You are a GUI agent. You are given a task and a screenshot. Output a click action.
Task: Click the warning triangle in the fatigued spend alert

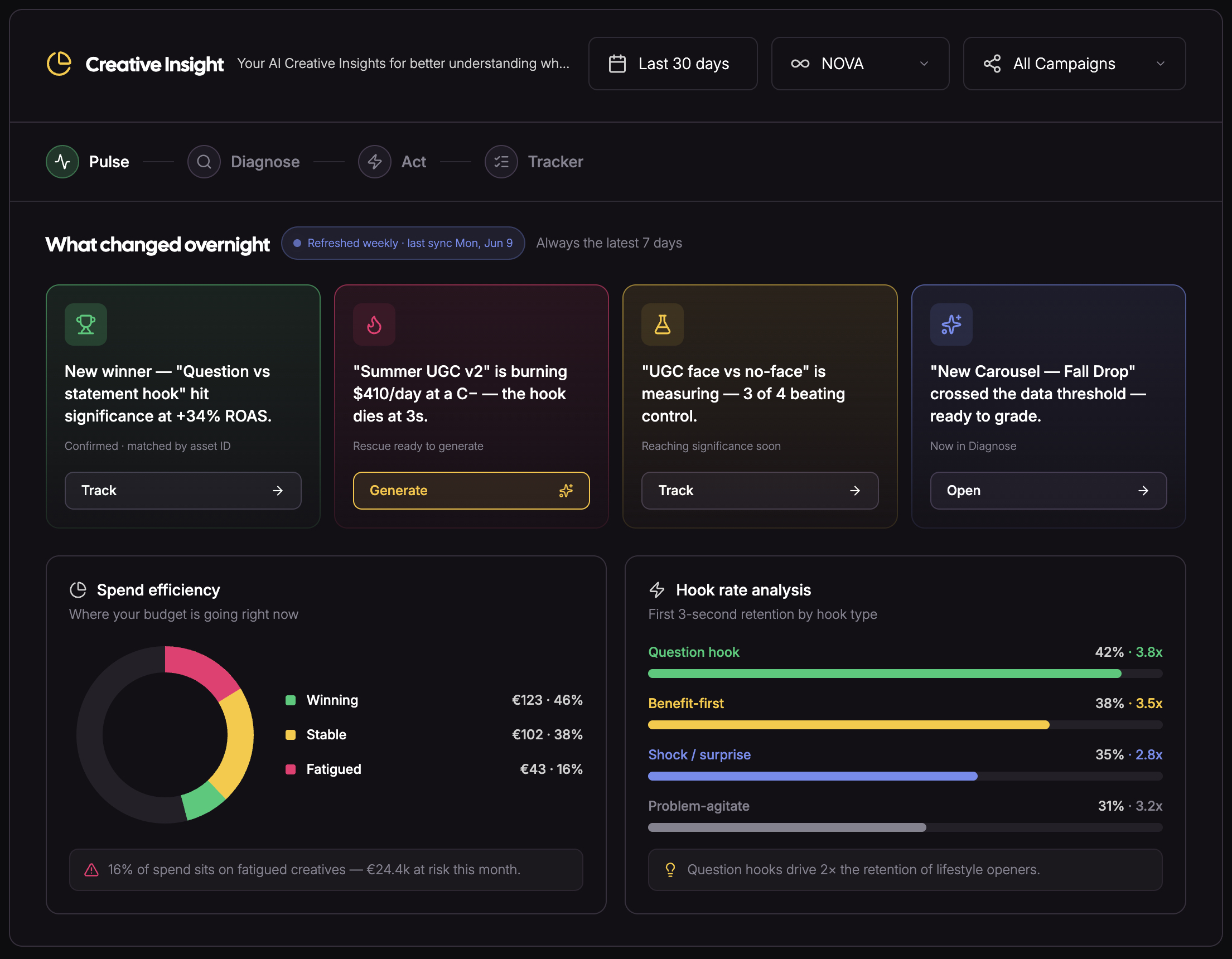point(91,869)
